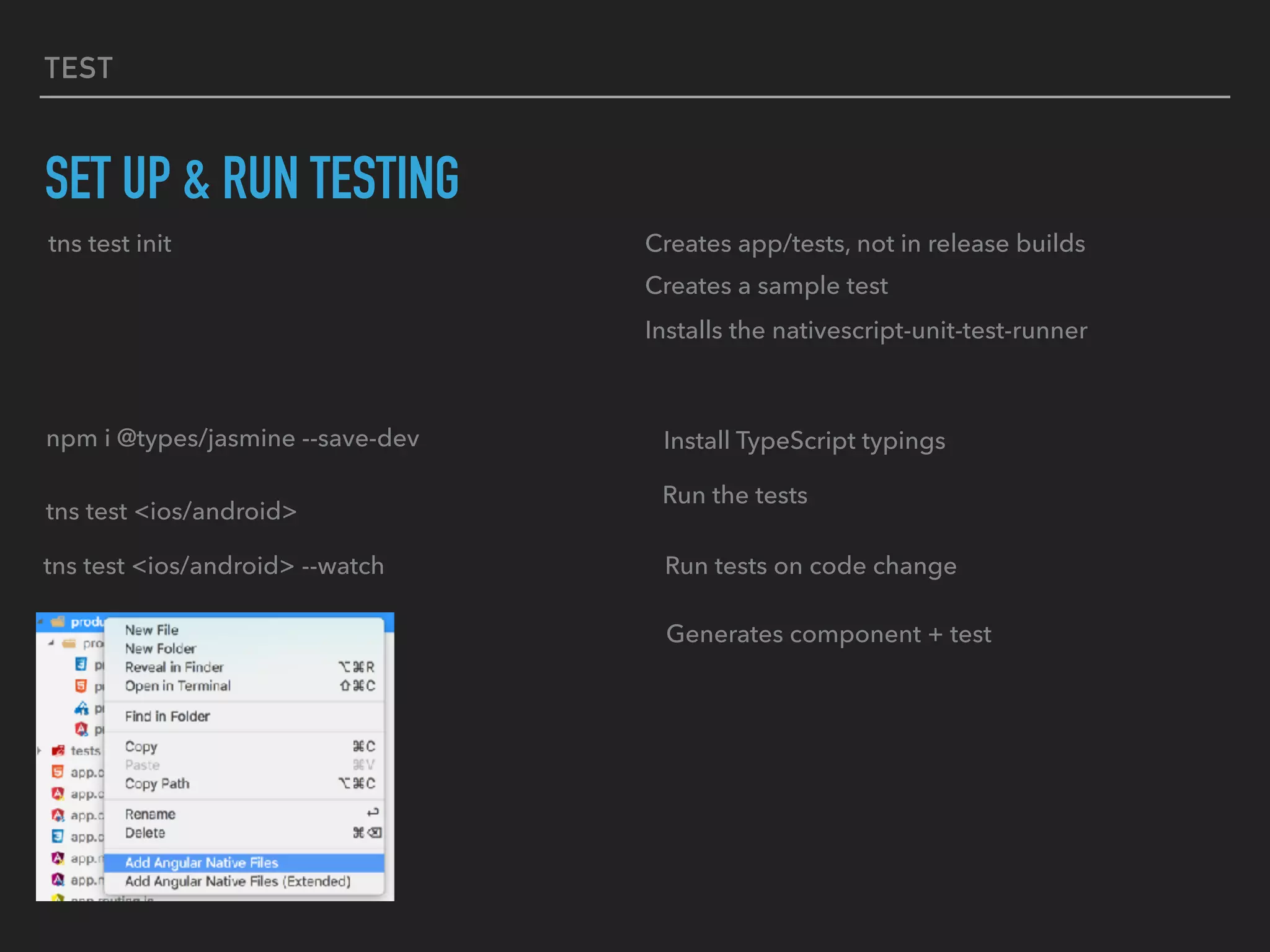Click the purple Angular module icon

[x=58, y=858]
